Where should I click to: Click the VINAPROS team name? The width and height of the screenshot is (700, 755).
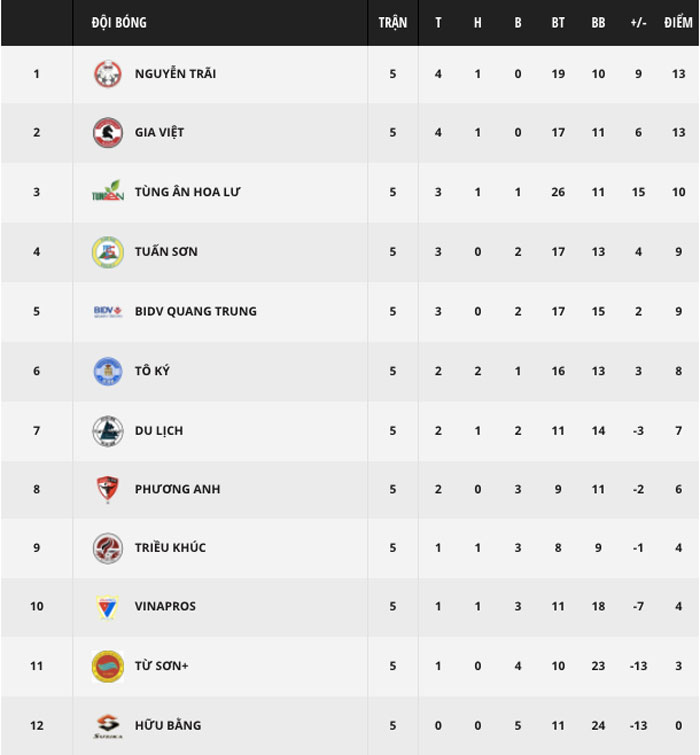[165, 606]
